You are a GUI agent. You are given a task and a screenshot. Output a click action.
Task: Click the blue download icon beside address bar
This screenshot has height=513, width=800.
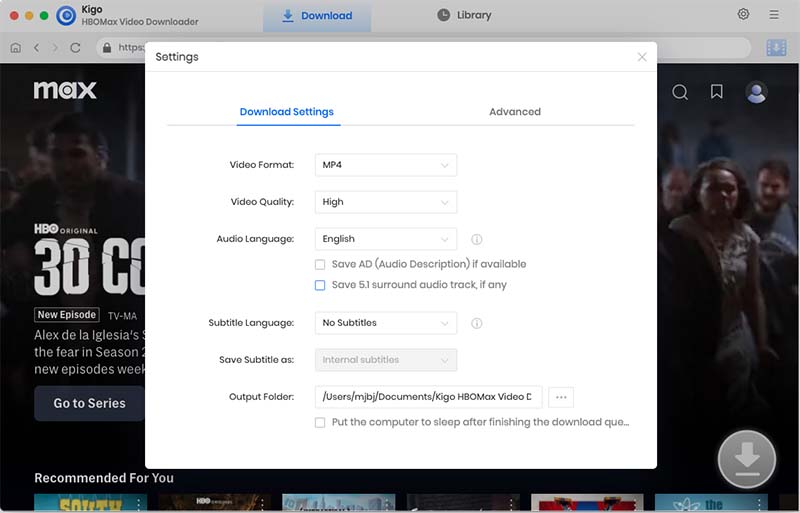pos(776,47)
